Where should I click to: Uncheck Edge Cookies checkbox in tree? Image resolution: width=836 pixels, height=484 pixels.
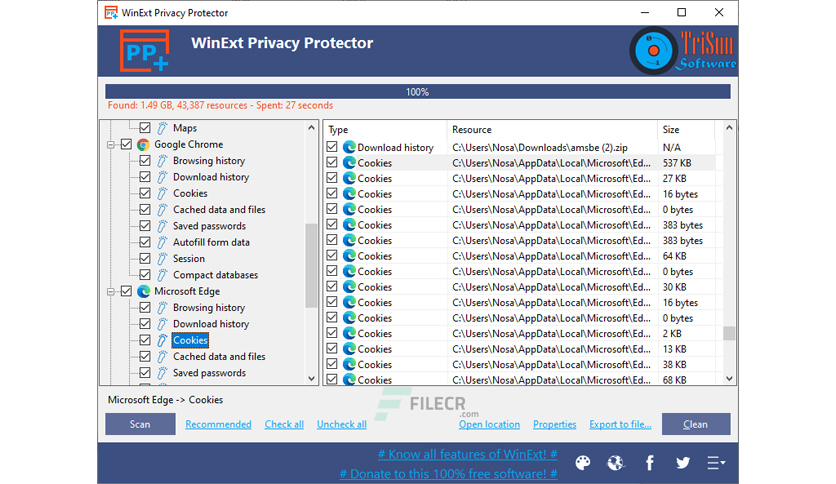click(144, 340)
